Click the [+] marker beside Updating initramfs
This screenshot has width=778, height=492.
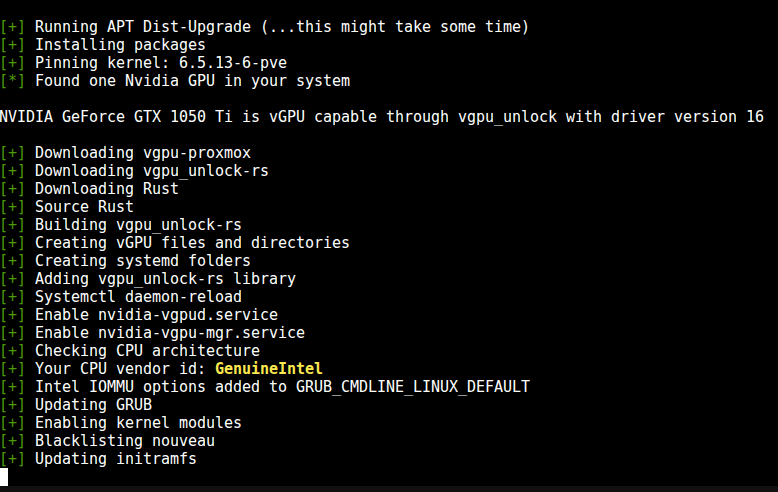coord(12,458)
